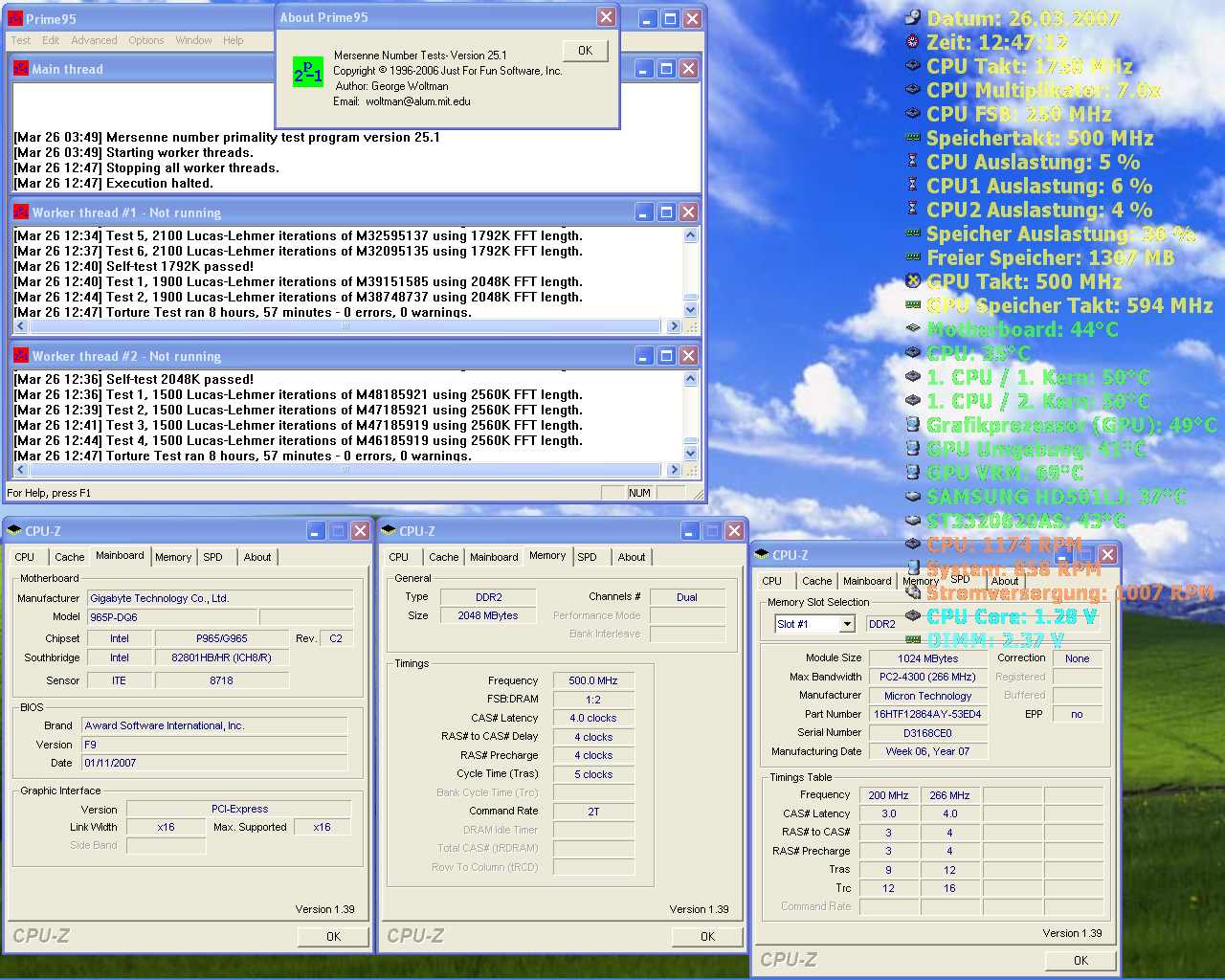Select SPD tab in the CPU-Z Memory window

[x=588, y=557]
